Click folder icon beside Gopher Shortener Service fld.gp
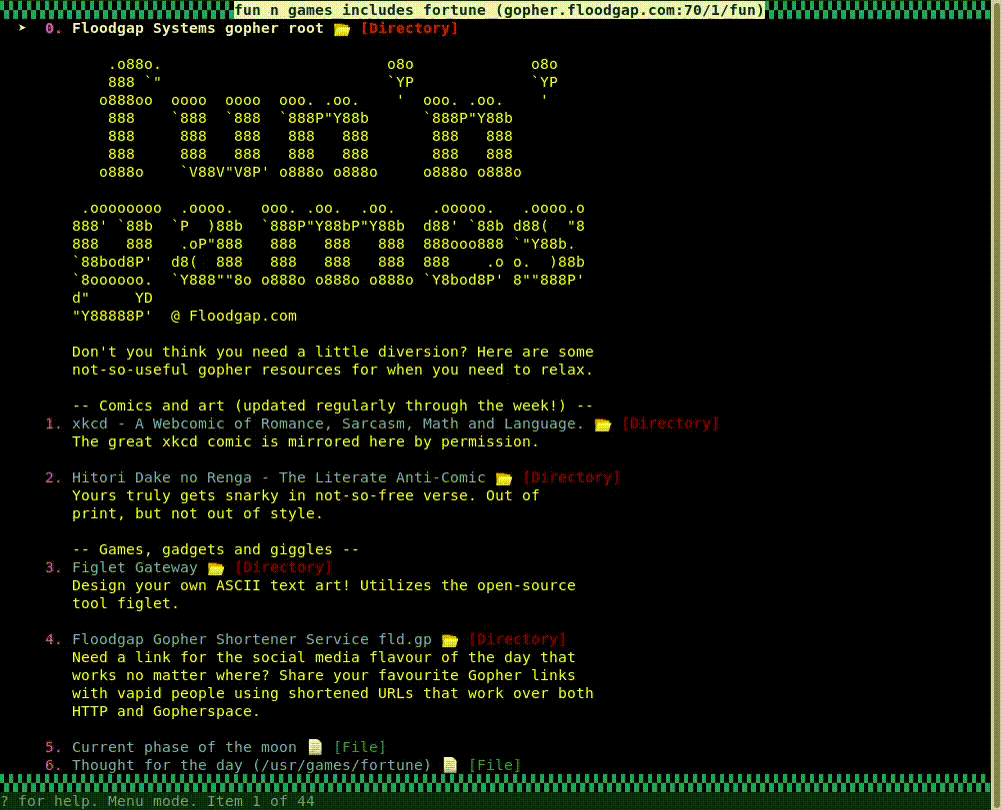Image resolution: width=1002 pixels, height=810 pixels. click(450, 640)
